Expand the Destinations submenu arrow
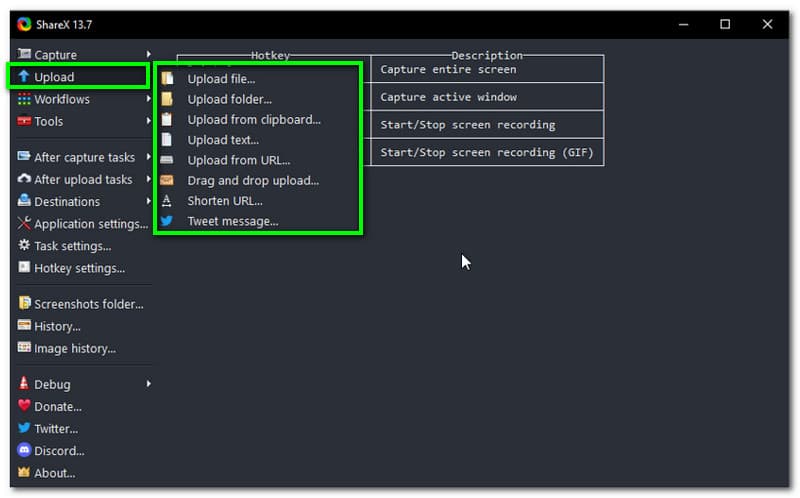Viewport: 800px width, 498px height. coord(148,201)
